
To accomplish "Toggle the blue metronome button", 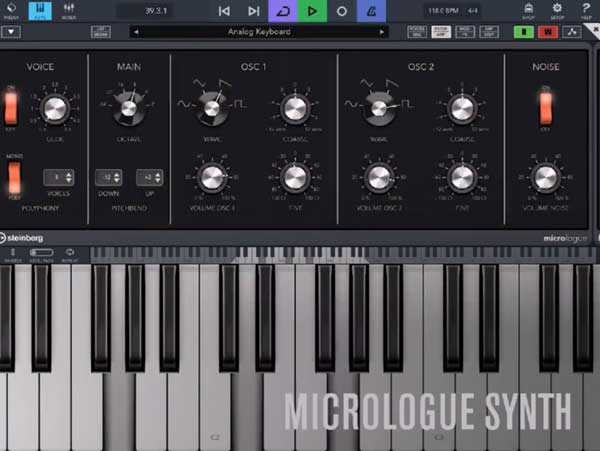I will point(371,11).
